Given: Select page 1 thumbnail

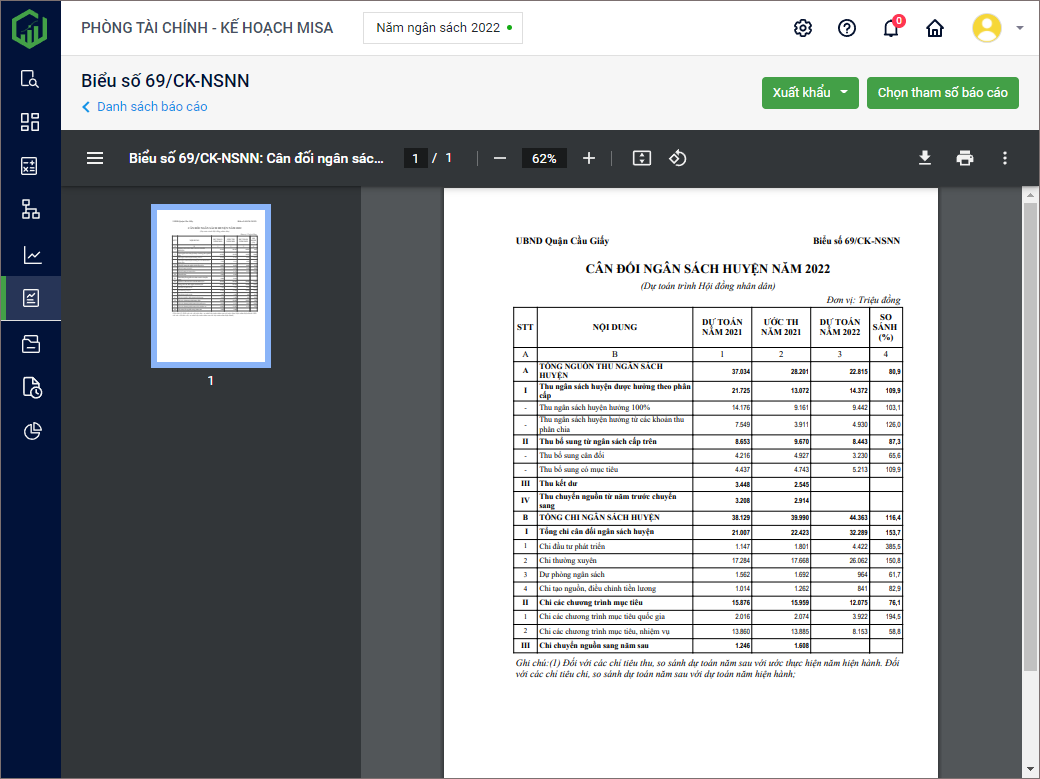Looking at the screenshot, I should tap(210, 285).
